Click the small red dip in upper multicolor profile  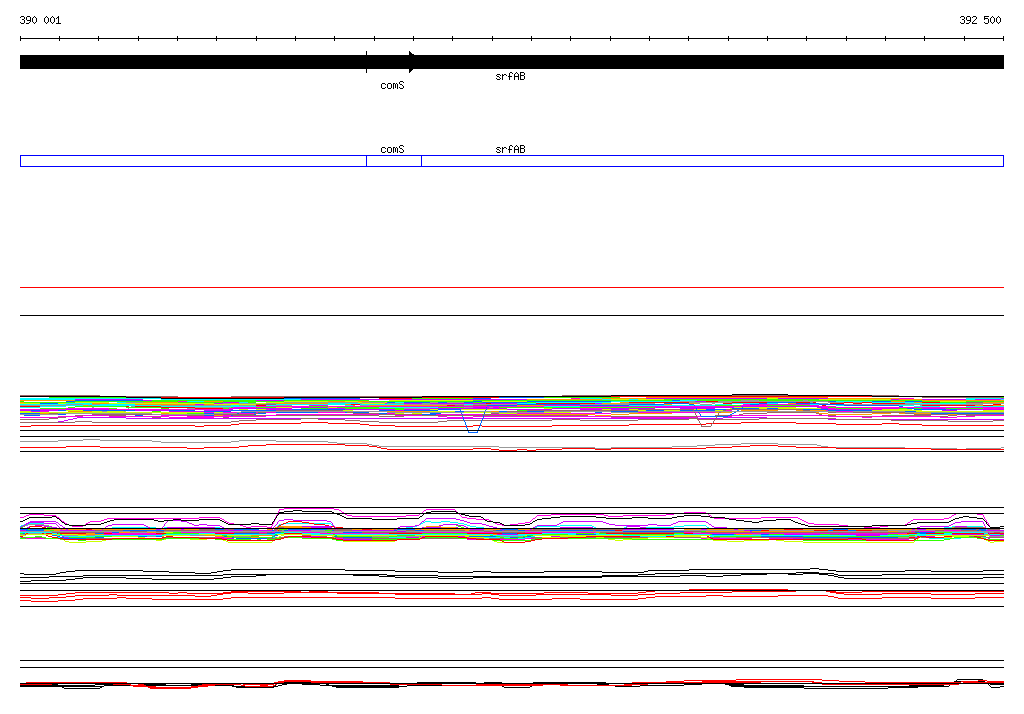coord(706,424)
